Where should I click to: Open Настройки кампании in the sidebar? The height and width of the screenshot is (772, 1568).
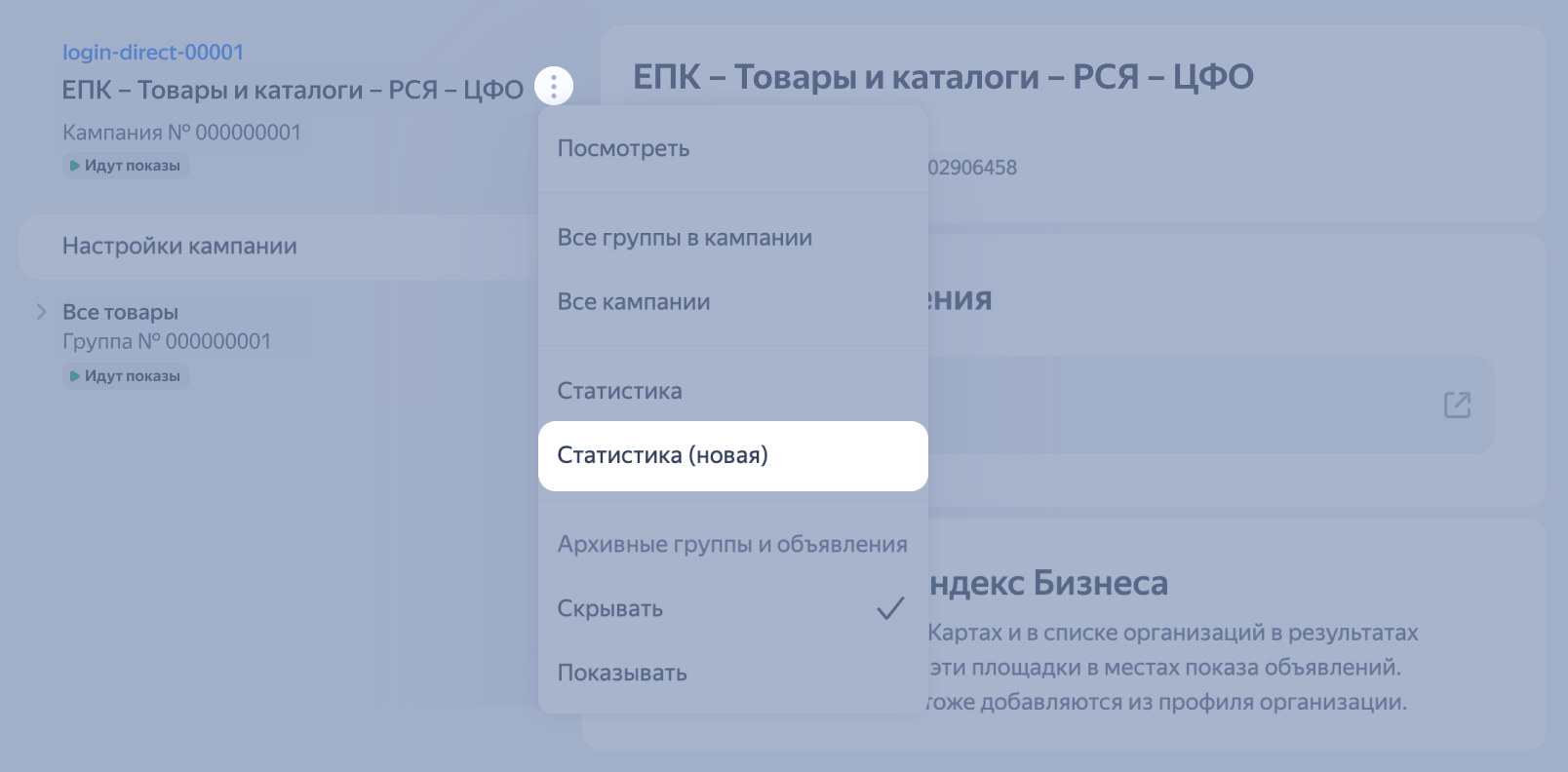[x=179, y=247]
